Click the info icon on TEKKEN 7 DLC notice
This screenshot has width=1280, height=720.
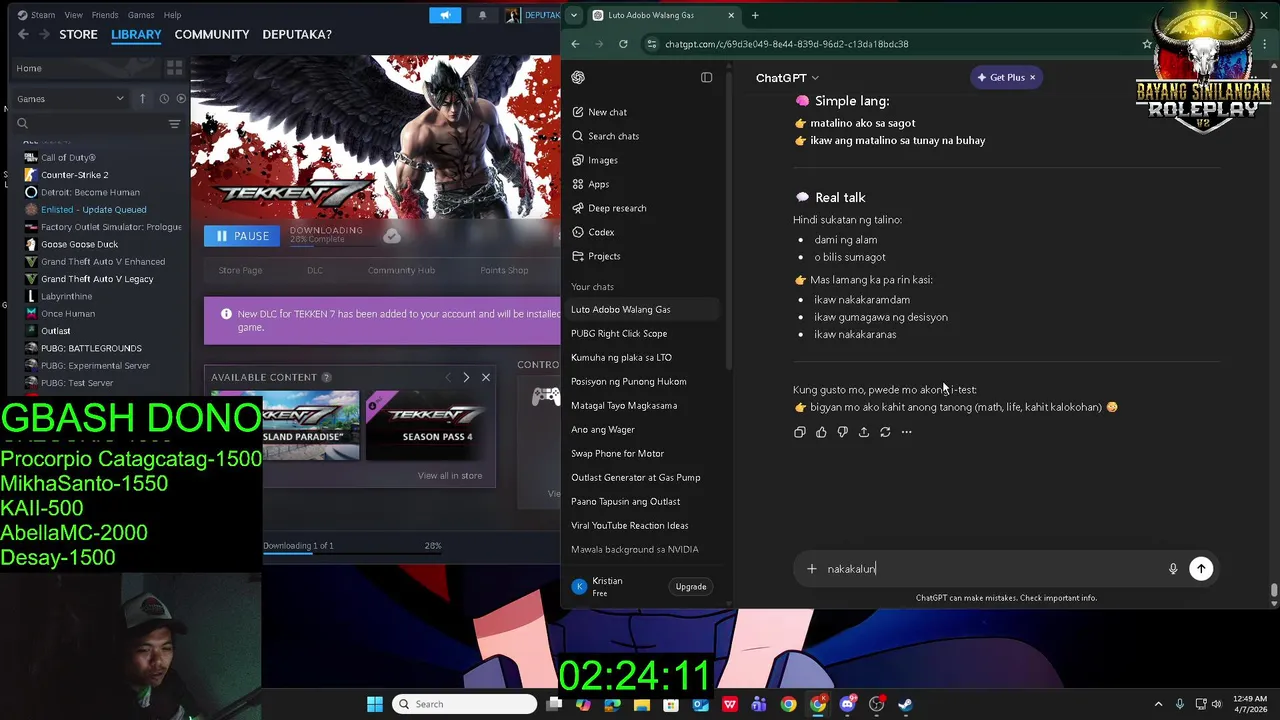point(226,314)
